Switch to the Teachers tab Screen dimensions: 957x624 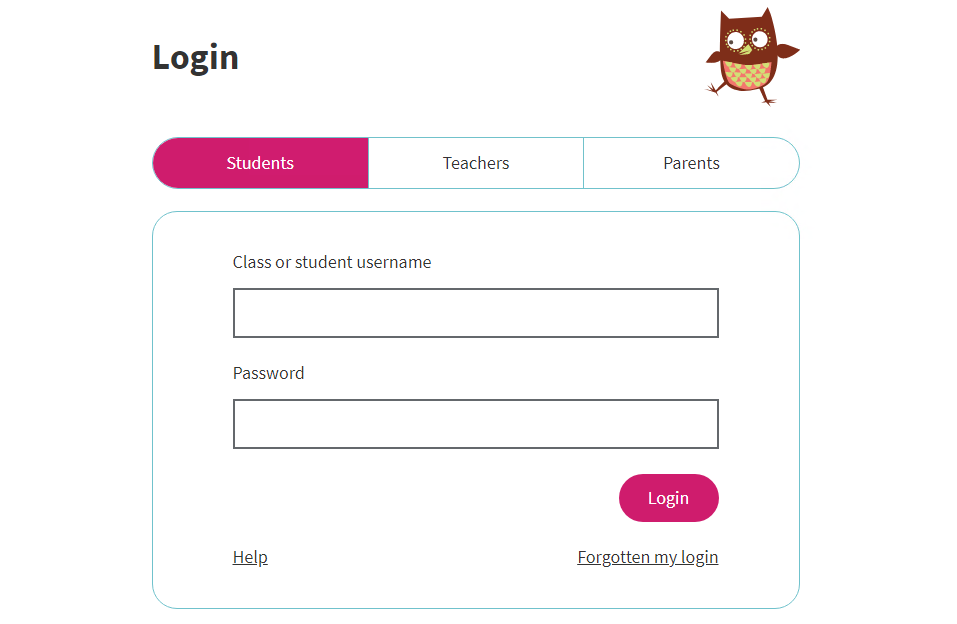click(x=476, y=163)
